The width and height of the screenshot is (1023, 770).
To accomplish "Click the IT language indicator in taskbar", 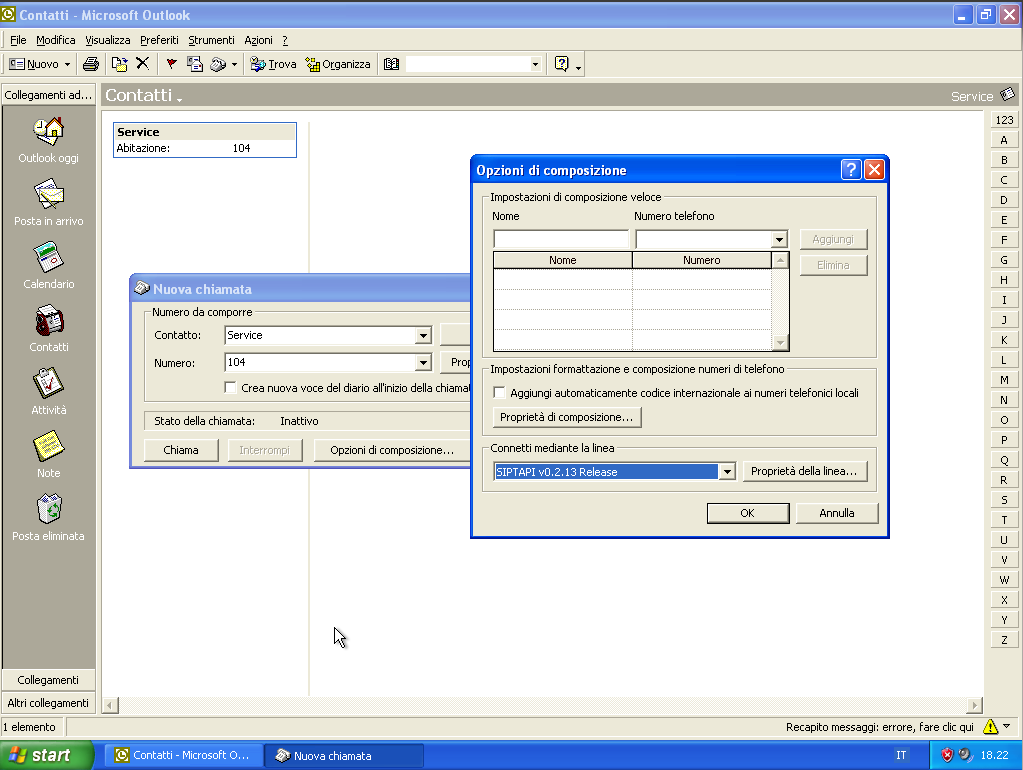I will 901,755.
